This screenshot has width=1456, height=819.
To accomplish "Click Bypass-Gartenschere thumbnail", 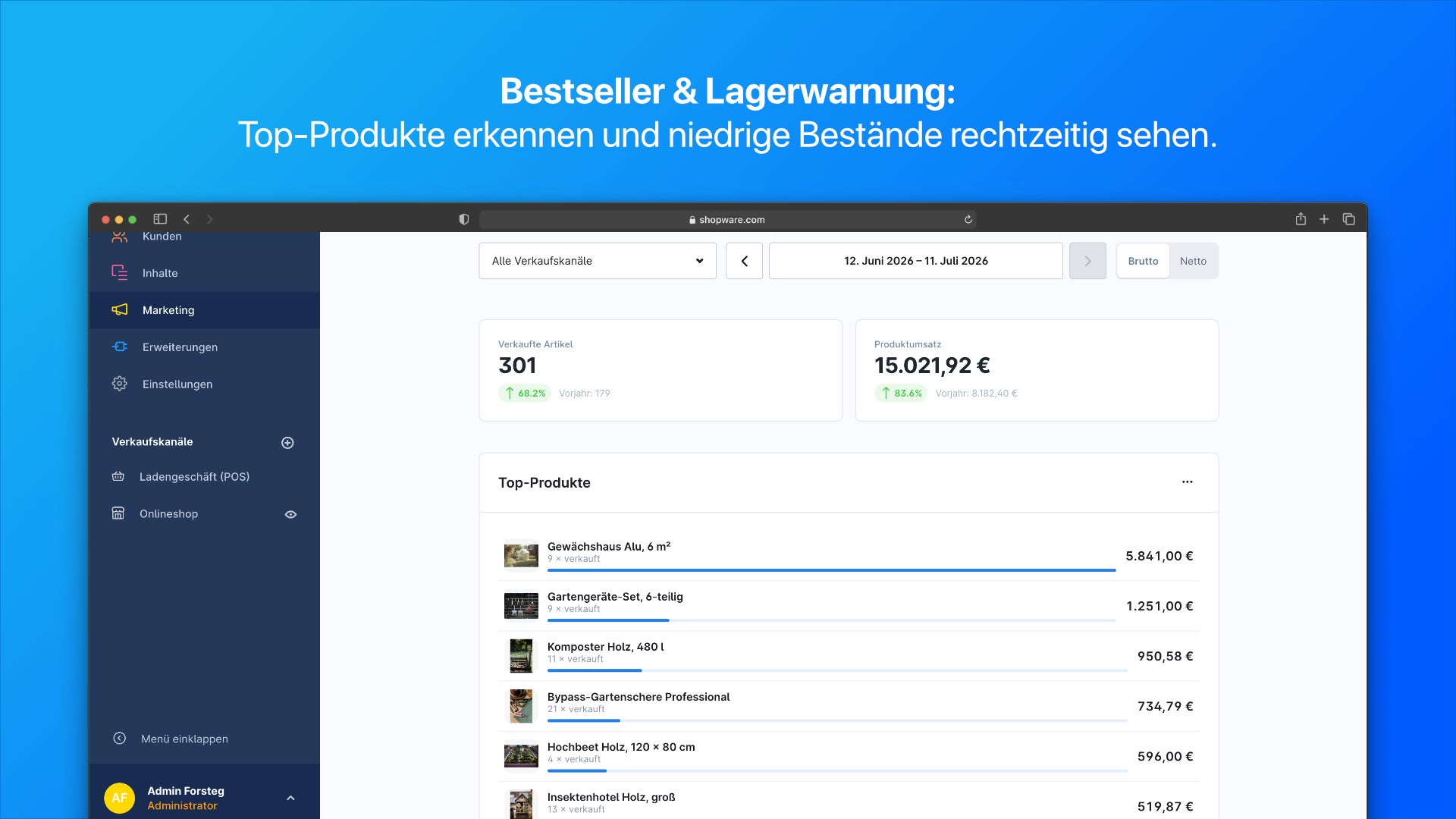I will pyautogui.click(x=521, y=706).
